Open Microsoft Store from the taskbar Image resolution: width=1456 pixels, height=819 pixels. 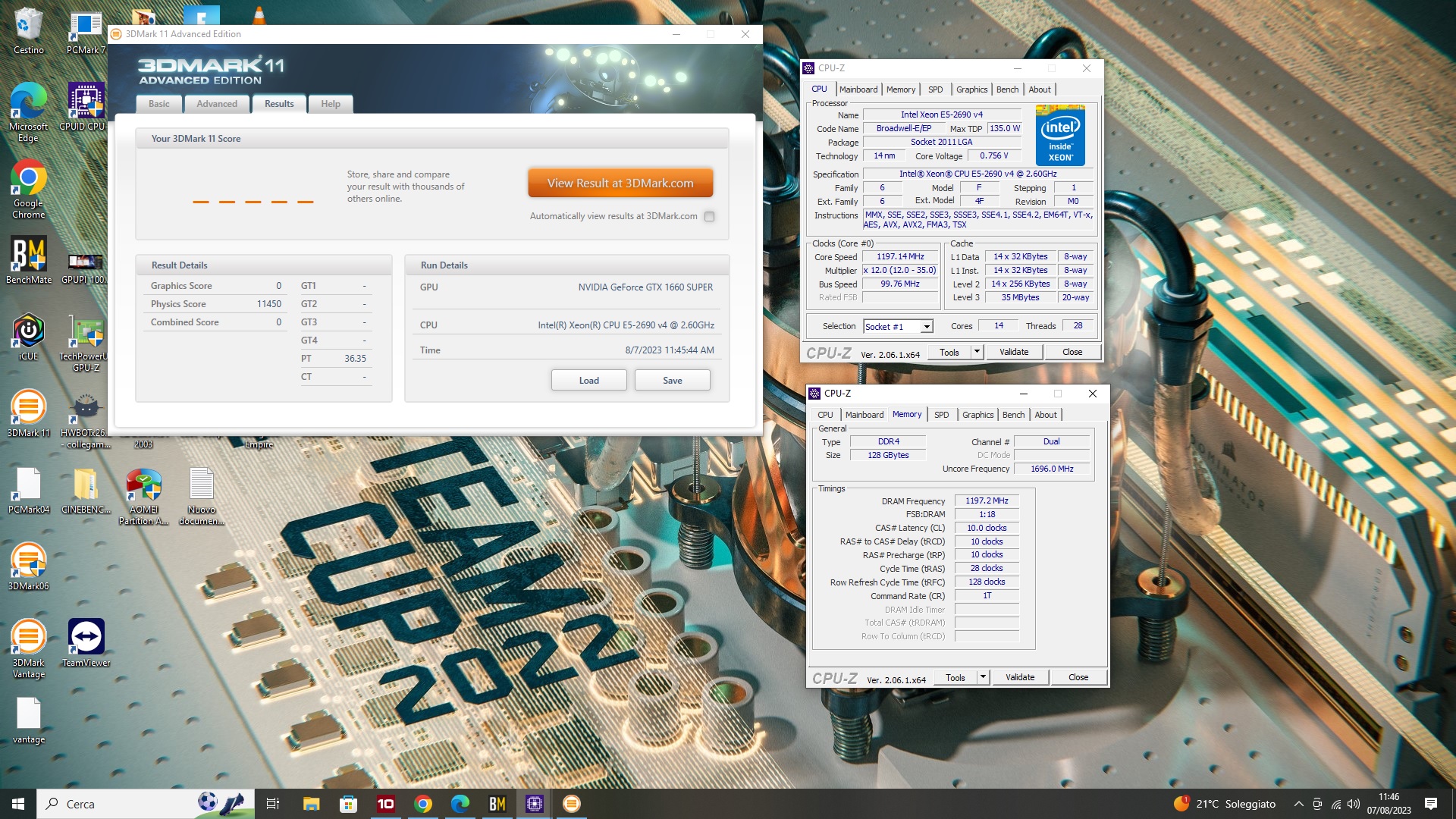click(x=348, y=804)
